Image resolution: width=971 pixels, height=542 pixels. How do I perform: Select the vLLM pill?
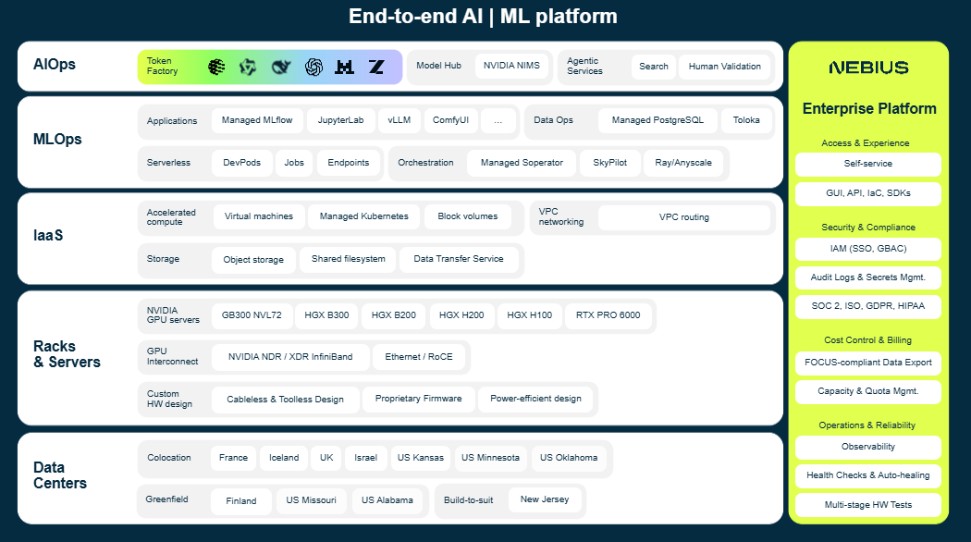tap(399, 120)
